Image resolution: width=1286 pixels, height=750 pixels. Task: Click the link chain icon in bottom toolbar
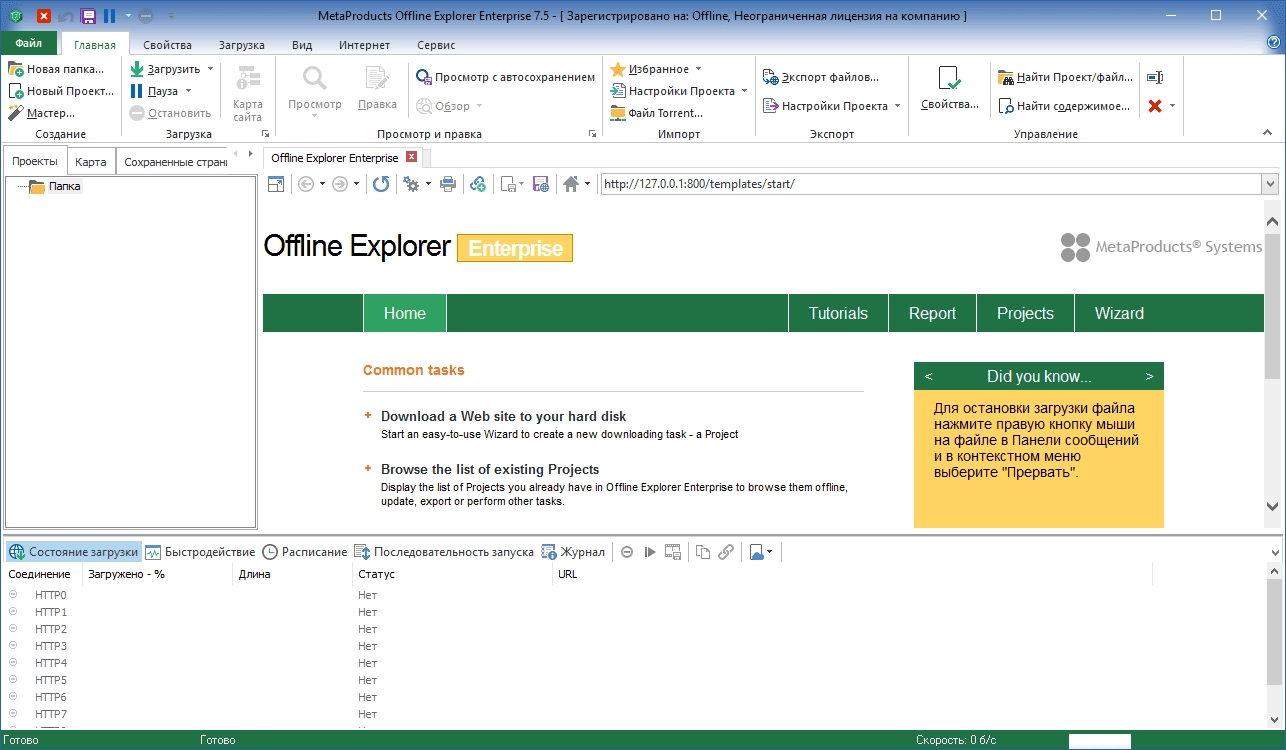click(x=727, y=552)
